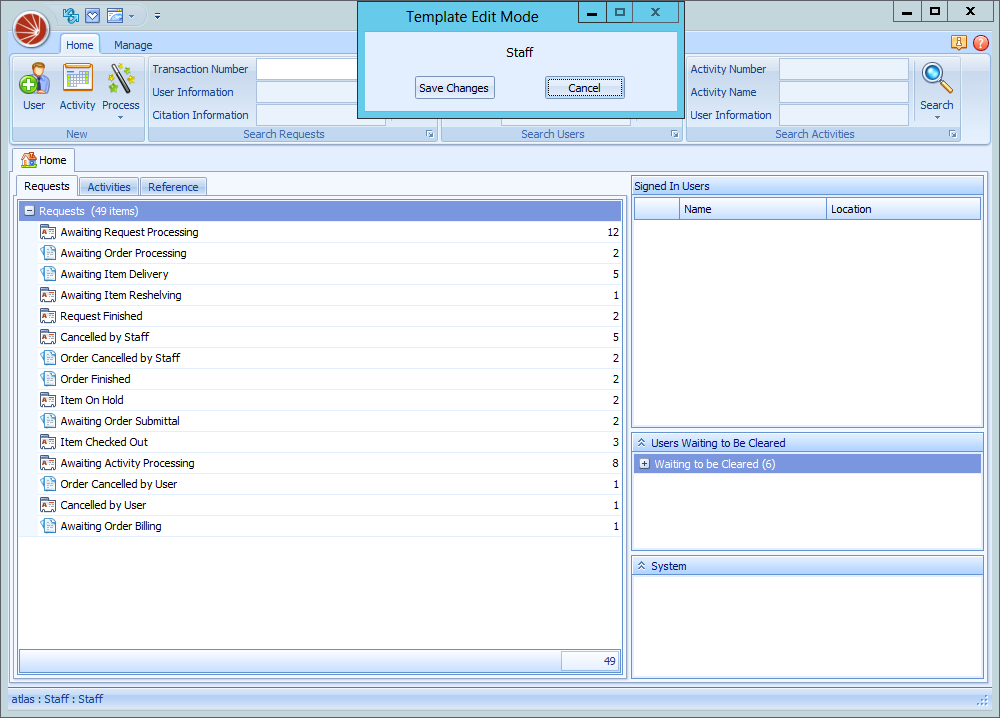Collapse the System panel chevron
Image resolution: width=1000 pixels, height=718 pixels.
point(642,566)
